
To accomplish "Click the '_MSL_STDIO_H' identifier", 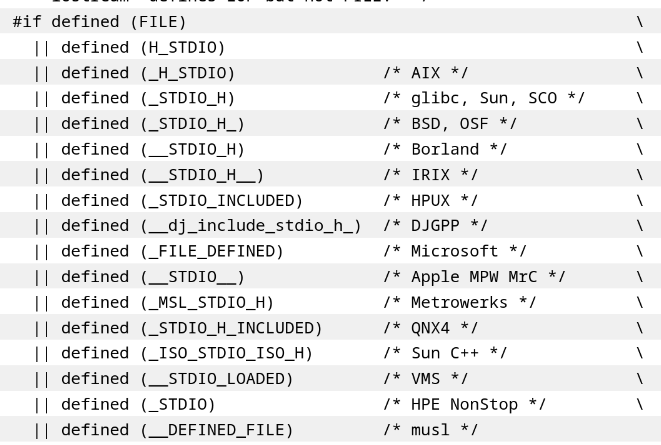I will [x=207, y=303].
